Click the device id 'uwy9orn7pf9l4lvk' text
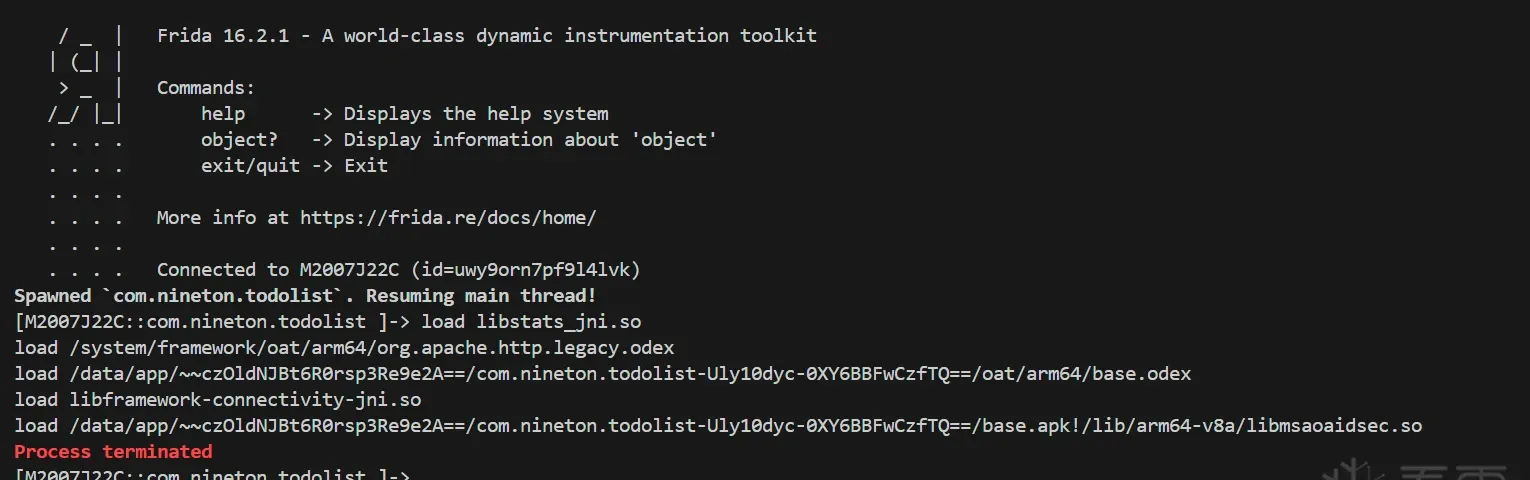Image resolution: width=1530 pixels, height=480 pixels. (x=542, y=270)
